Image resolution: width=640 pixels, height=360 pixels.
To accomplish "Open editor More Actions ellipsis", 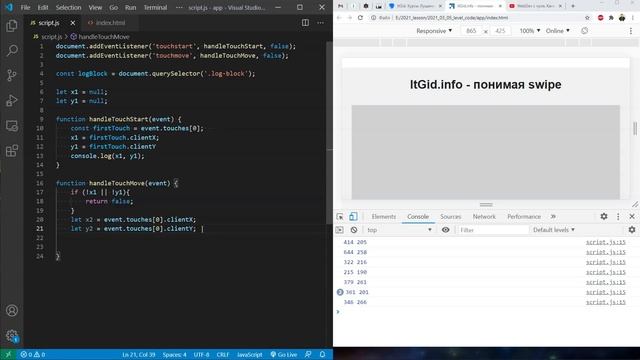I will click(x=320, y=23).
